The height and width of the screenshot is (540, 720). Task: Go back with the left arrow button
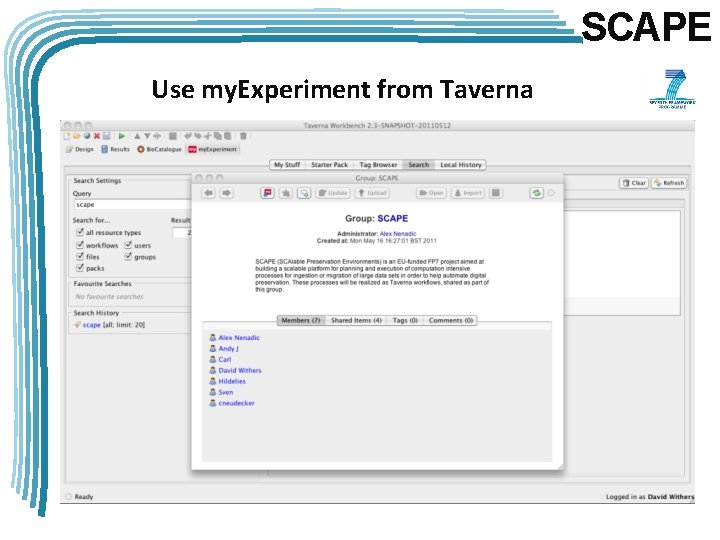pyautogui.click(x=208, y=193)
